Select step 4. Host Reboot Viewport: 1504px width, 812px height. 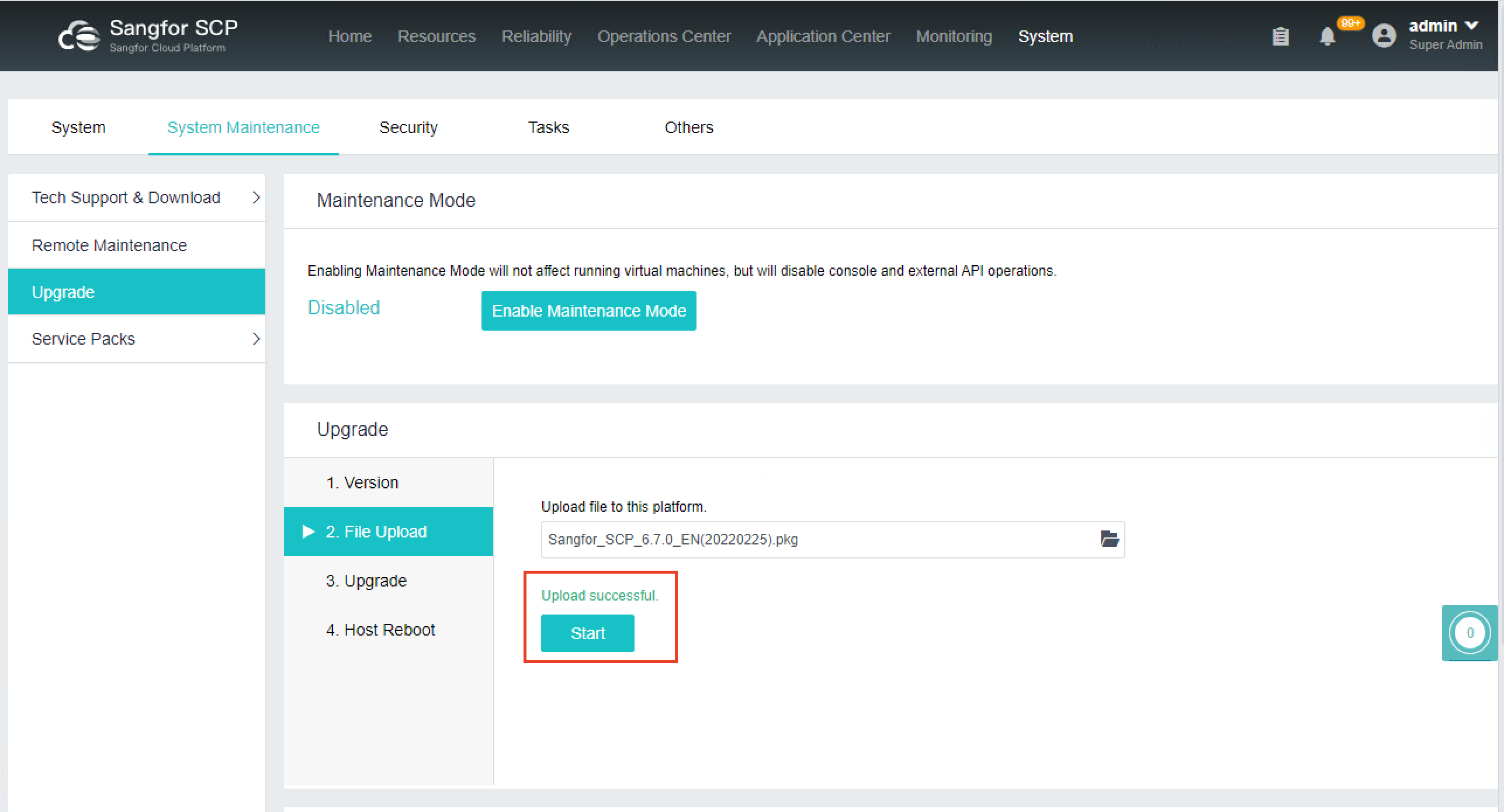click(x=389, y=630)
